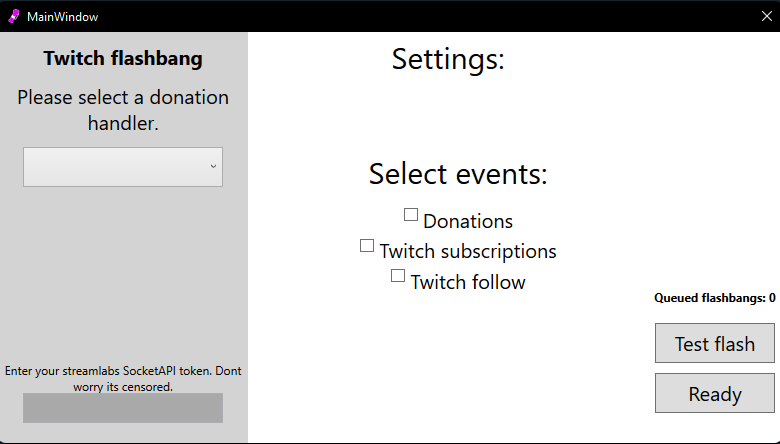
Task: Click the donation handler dropdown chevron arrow
Action: click(213, 167)
